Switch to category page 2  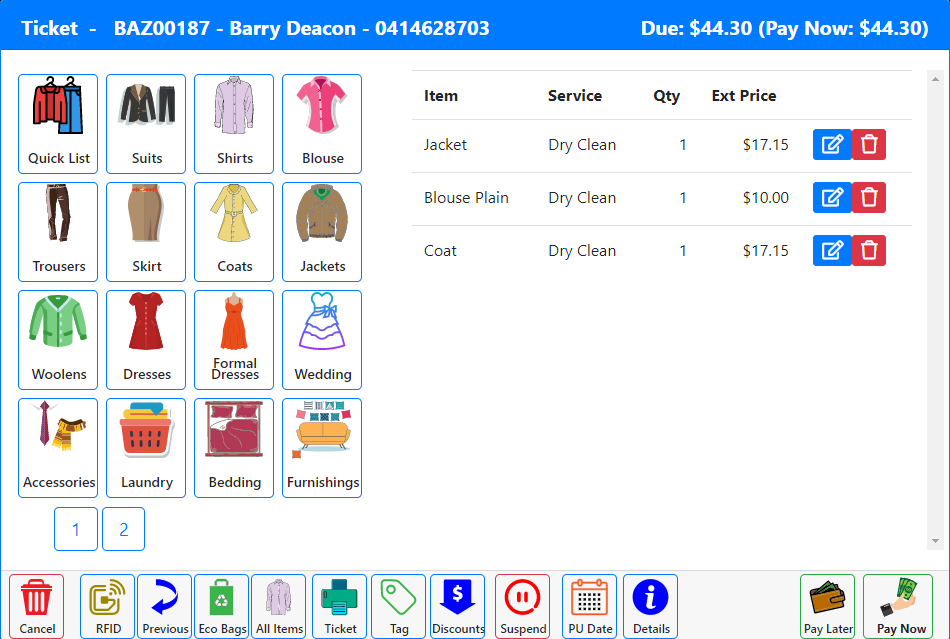click(x=124, y=529)
